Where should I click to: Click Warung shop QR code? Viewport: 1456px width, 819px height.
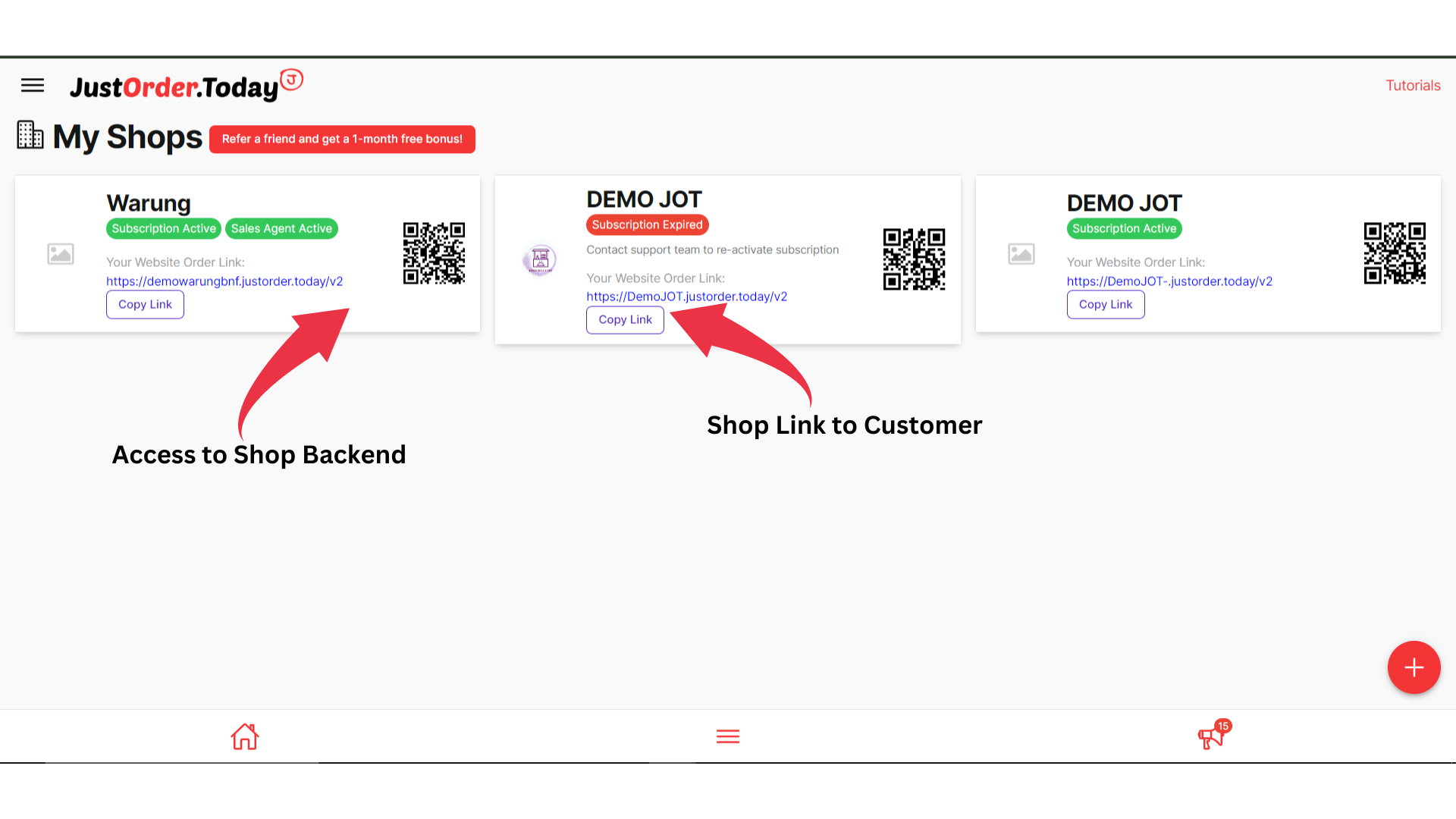tap(434, 253)
